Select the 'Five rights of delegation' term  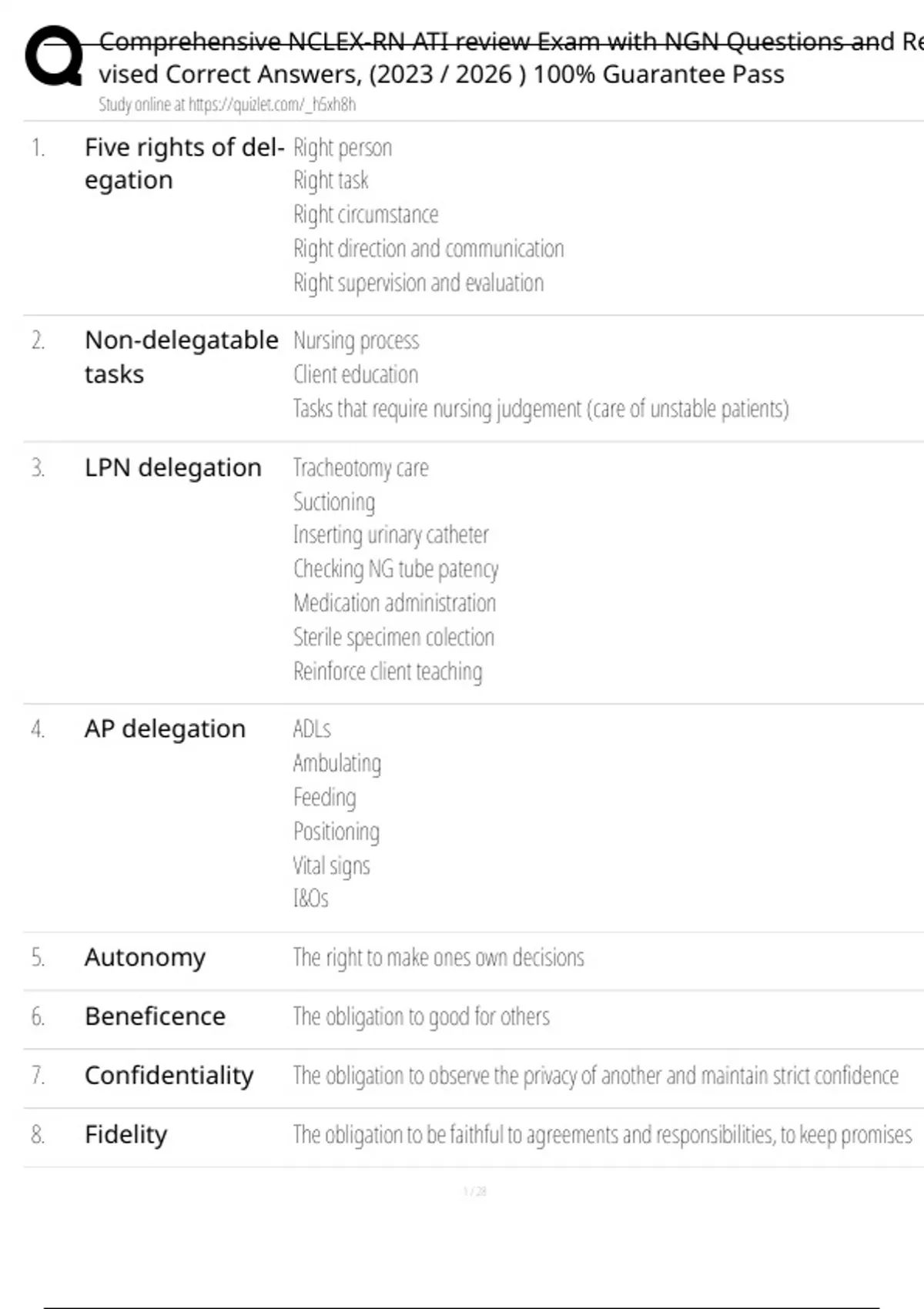184,163
